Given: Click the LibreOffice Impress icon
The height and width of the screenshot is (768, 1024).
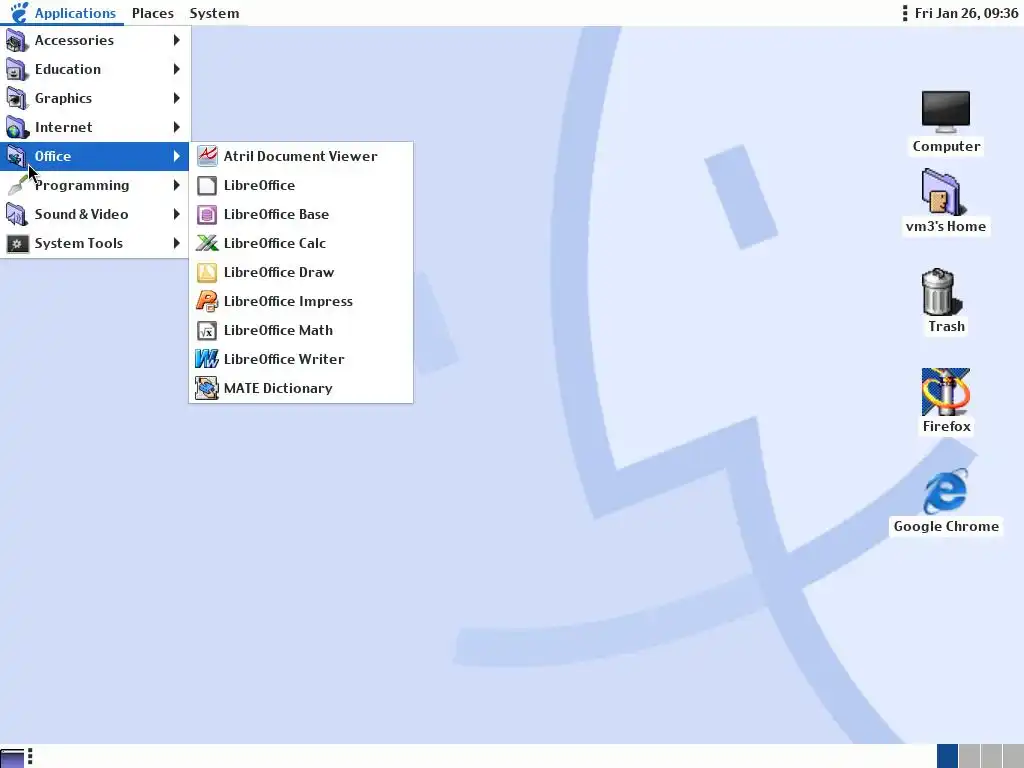Looking at the screenshot, I should coord(207,301).
